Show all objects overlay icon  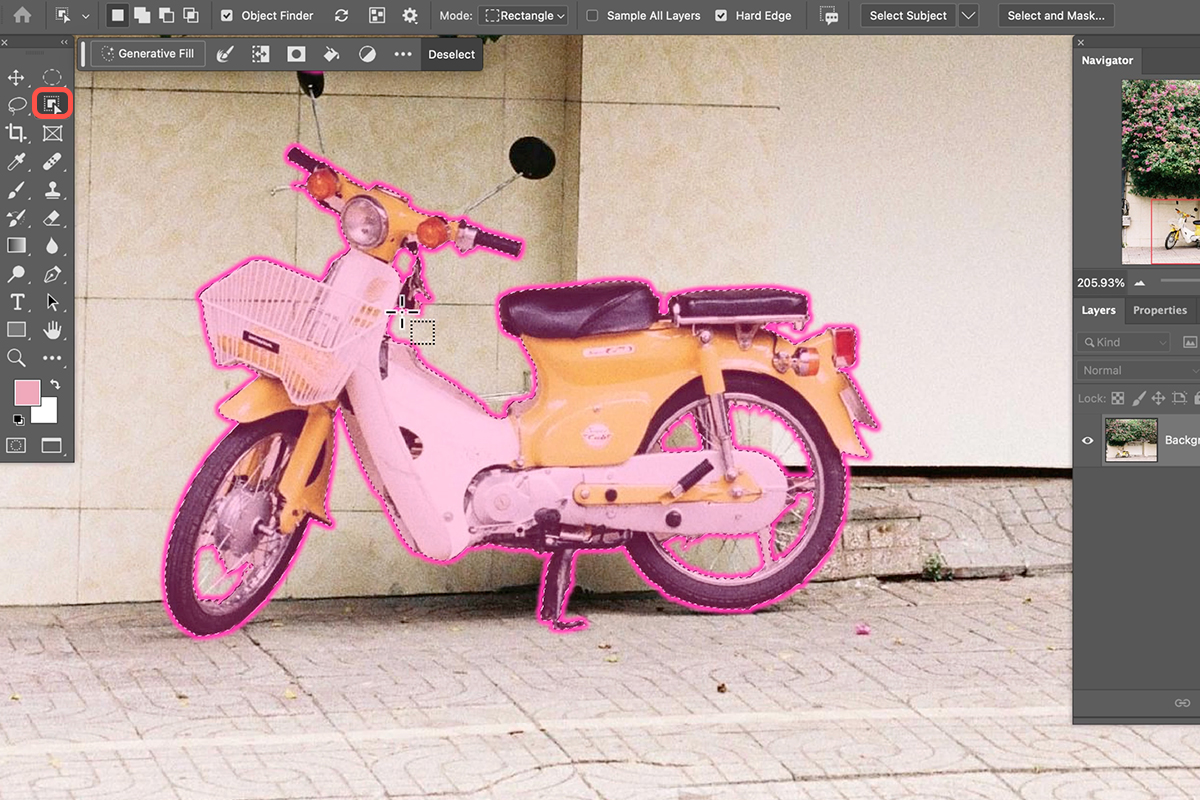pyautogui.click(x=377, y=16)
